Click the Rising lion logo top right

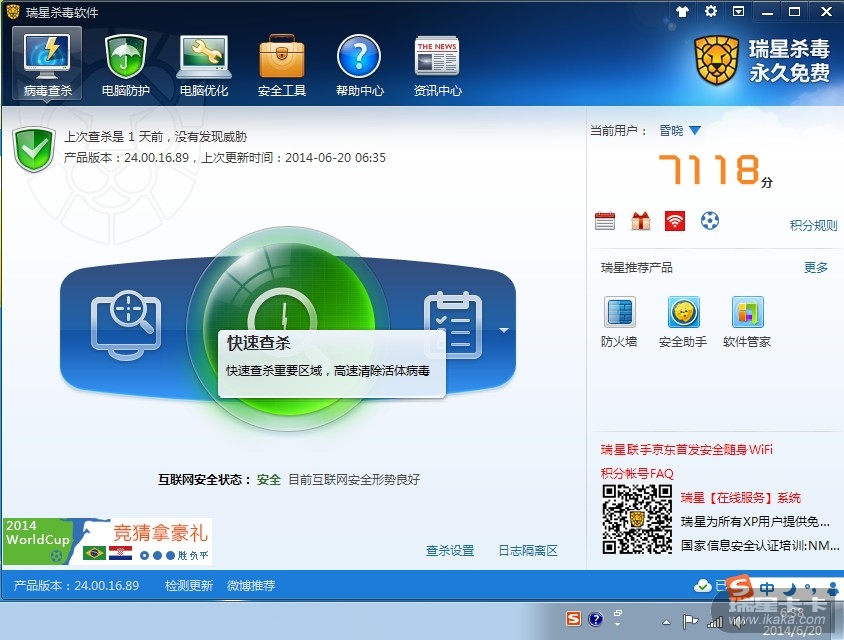click(x=716, y=60)
